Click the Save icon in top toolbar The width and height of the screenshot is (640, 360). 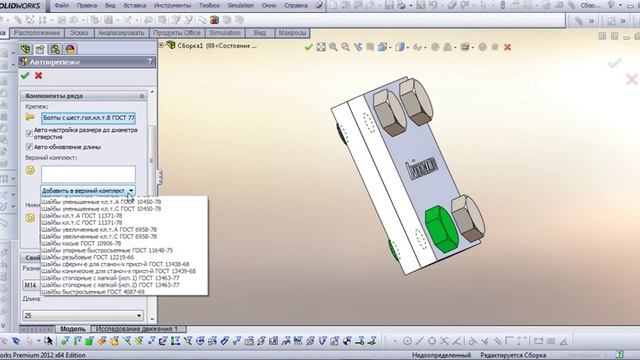pyautogui.click(x=389, y=5)
